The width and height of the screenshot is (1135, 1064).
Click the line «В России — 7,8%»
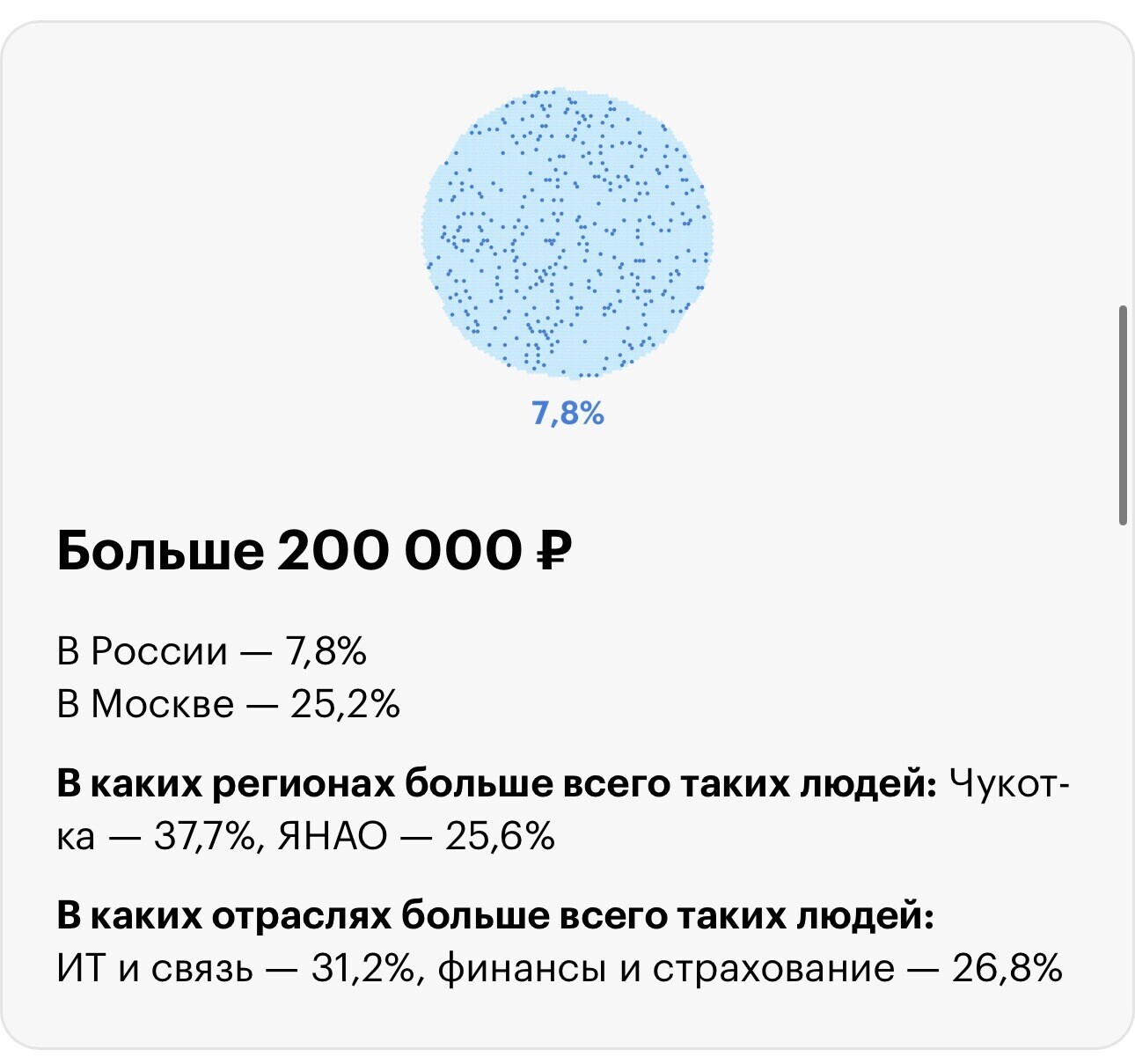pos(212,651)
